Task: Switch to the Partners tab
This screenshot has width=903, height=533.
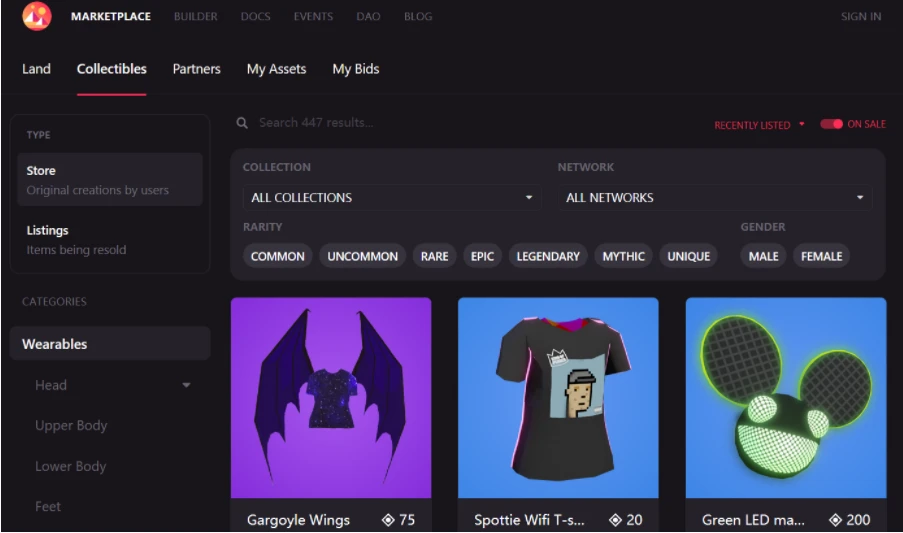Action: [196, 69]
